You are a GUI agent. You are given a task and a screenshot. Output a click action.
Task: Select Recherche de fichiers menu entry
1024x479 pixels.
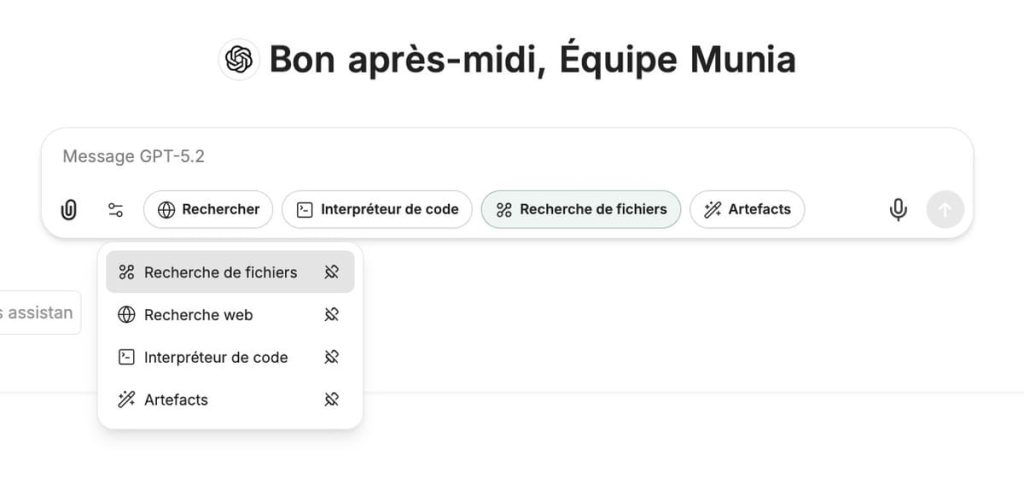point(220,272)
